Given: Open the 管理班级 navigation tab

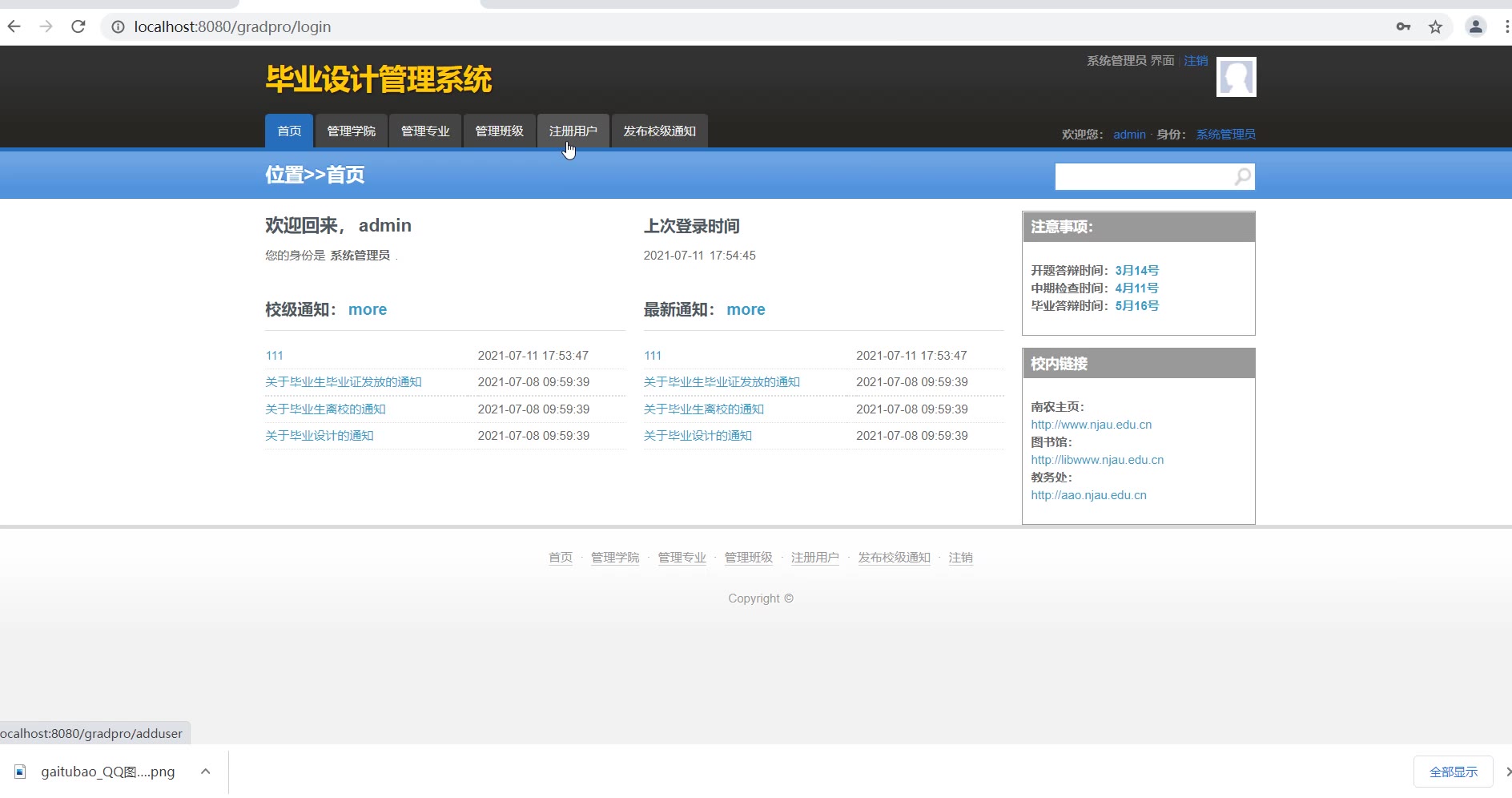Looking at the screenshot, I should pos(500,131).
